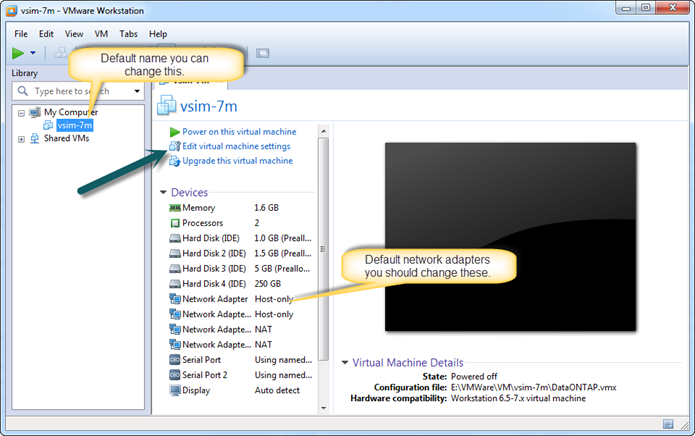Open the Tabs menu
The image size is (695, 436).
[128, 34]
